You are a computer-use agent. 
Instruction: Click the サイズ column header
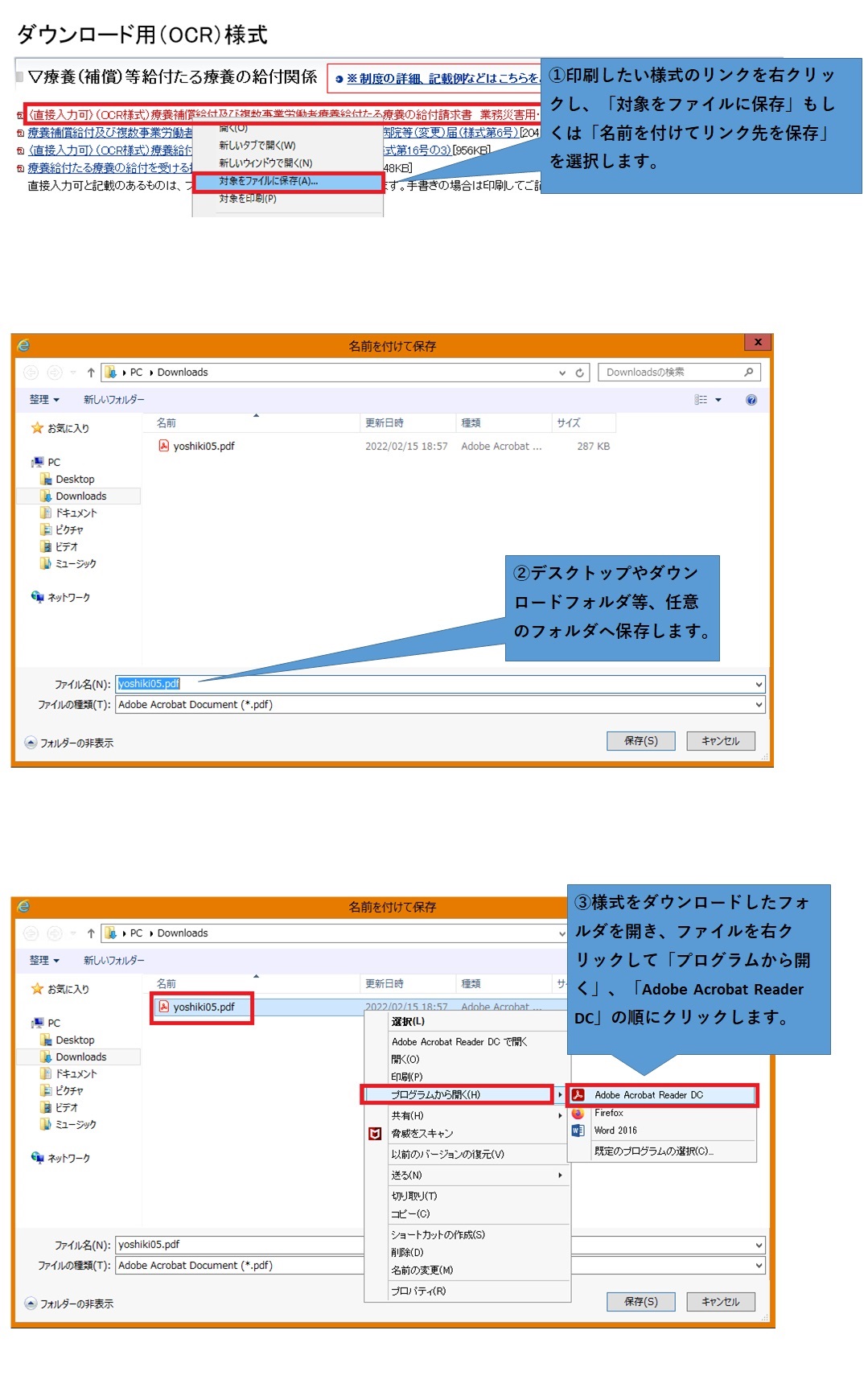pos(569,423)
